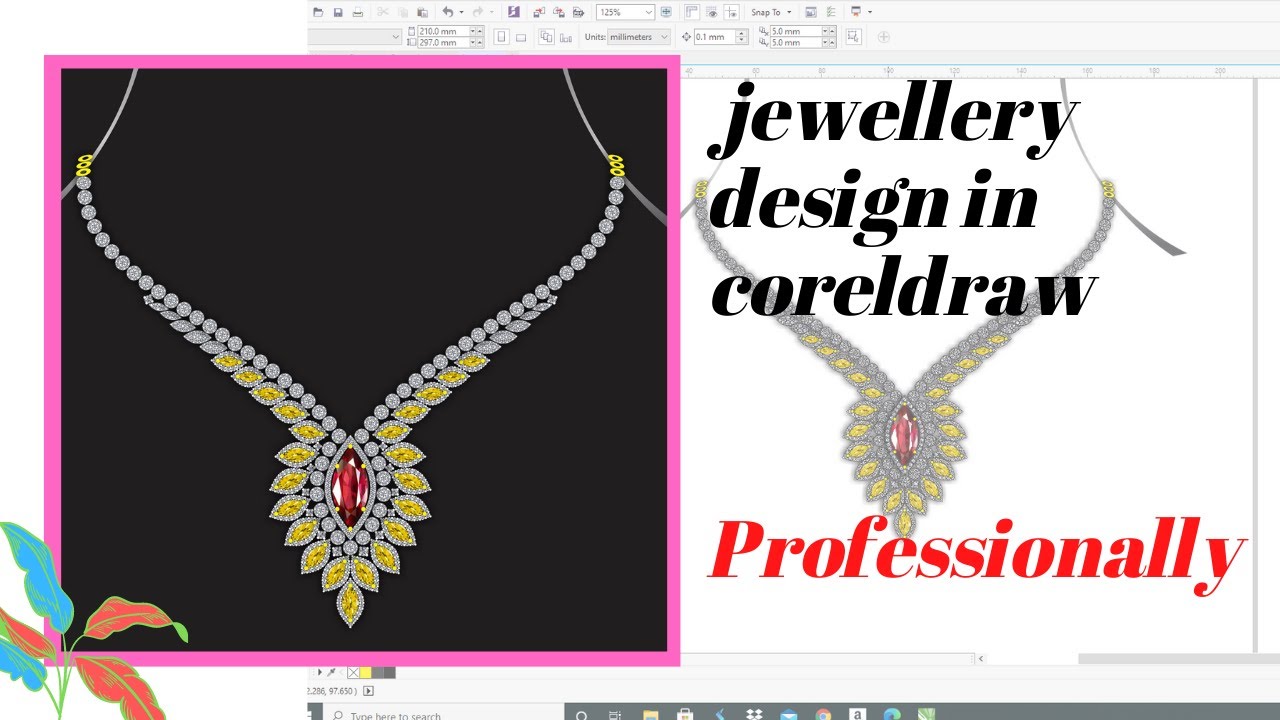The image size is (1280, 720).
Task: Click the Cut scissors icon
Action: [x=383, y=12]
